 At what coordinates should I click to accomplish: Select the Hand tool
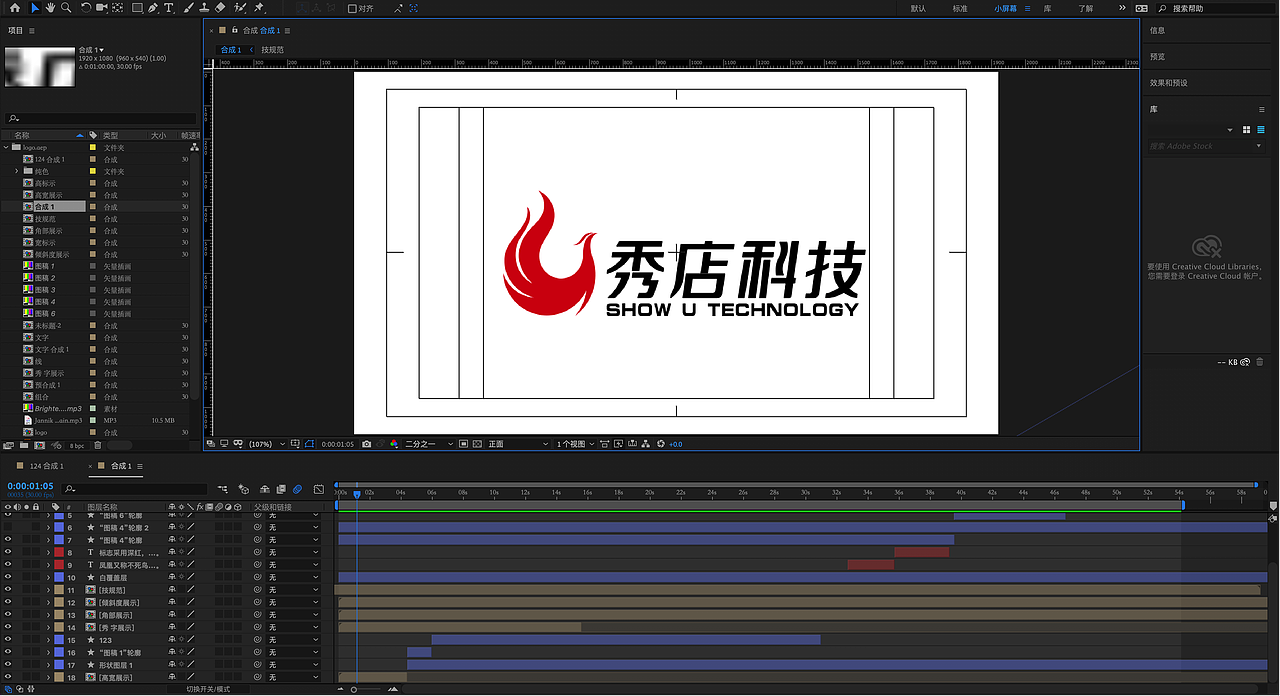click(51, 8)
